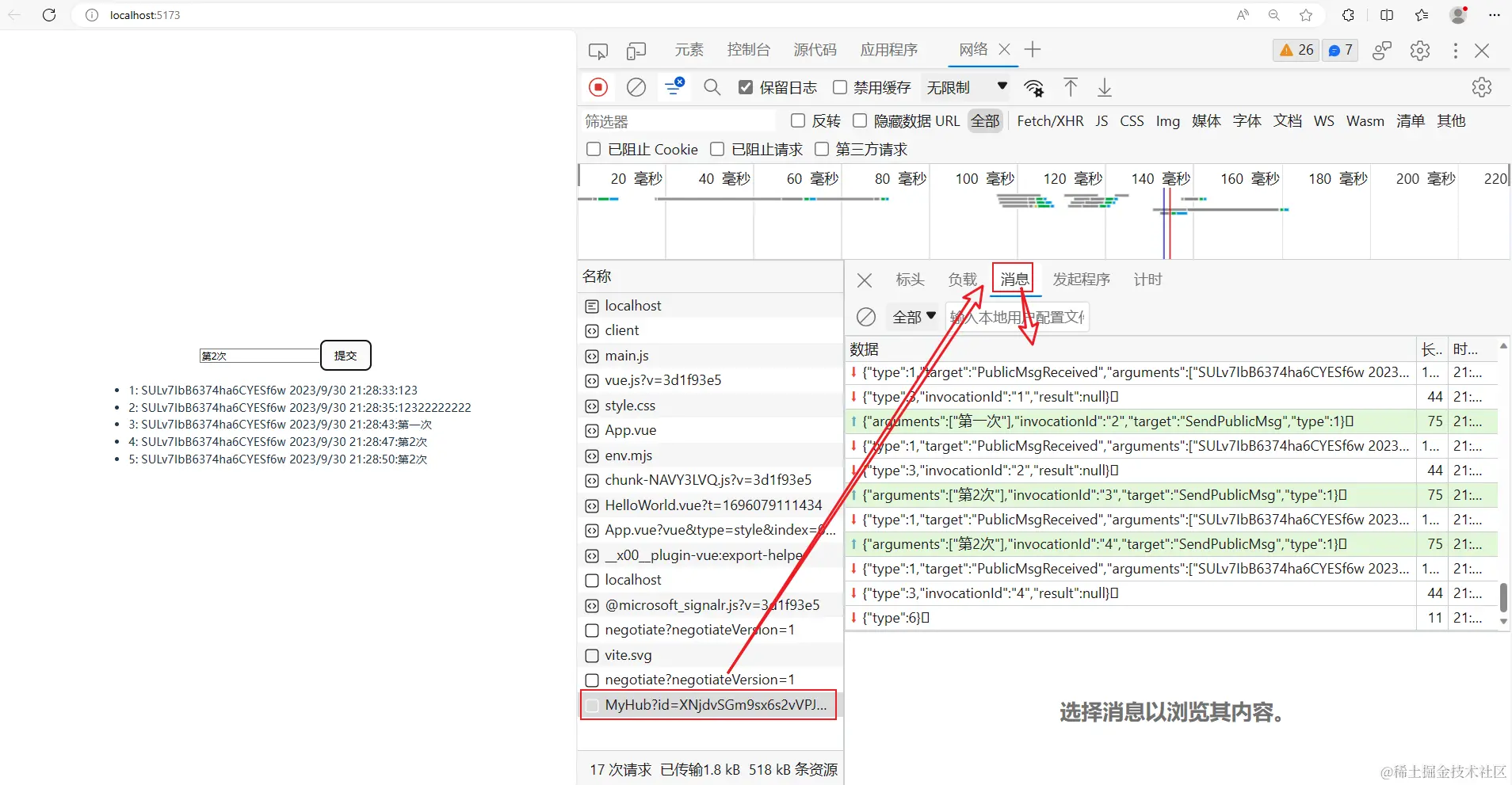This screenshot has height=785, width=1512.
Task: Click the import HAR upload arrow
Action: 1071,87
